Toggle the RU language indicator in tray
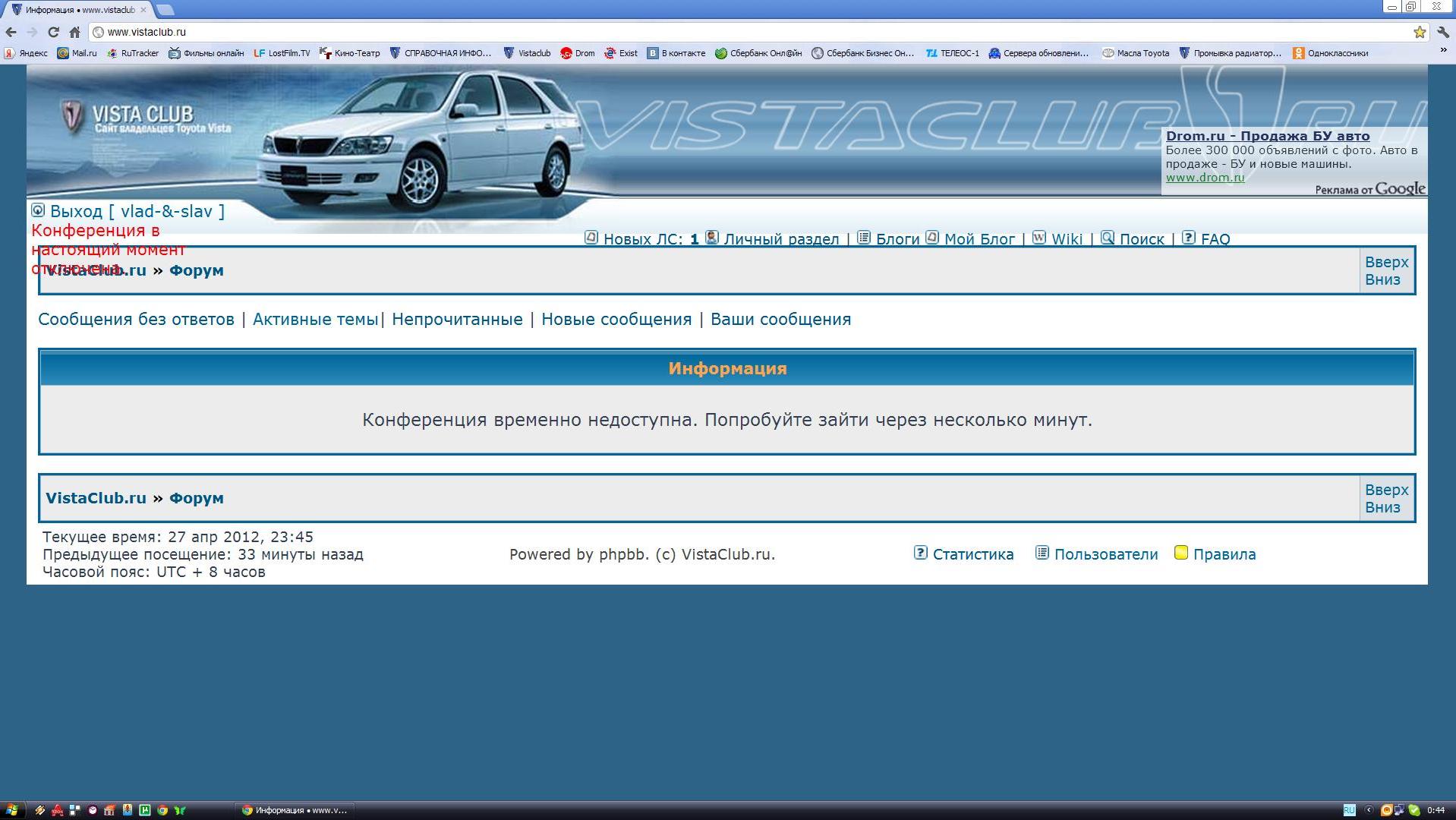This screenshot has width=1456, height=820. (x=1349, y=810)
